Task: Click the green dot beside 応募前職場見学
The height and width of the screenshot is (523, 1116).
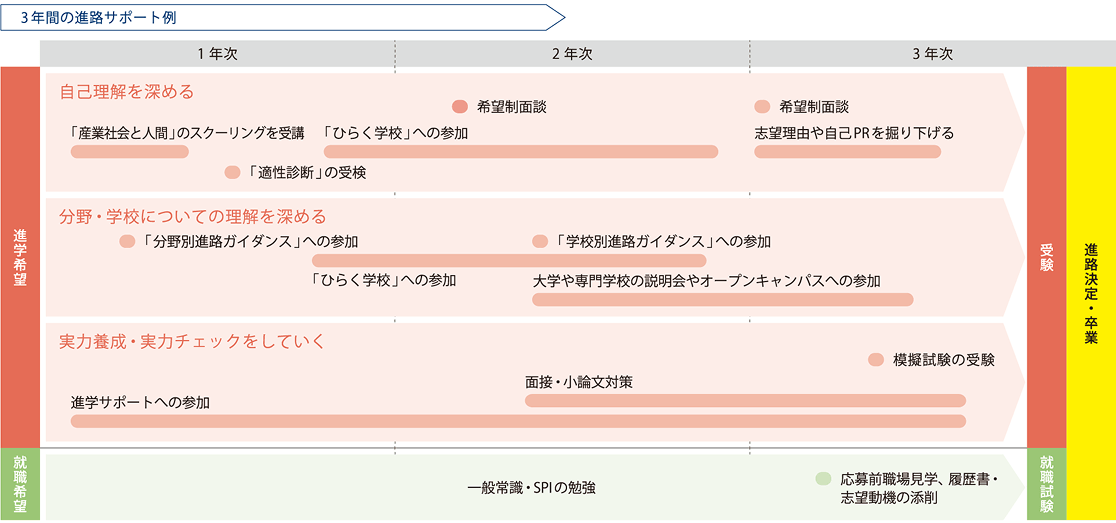Action: click(823, 478)
